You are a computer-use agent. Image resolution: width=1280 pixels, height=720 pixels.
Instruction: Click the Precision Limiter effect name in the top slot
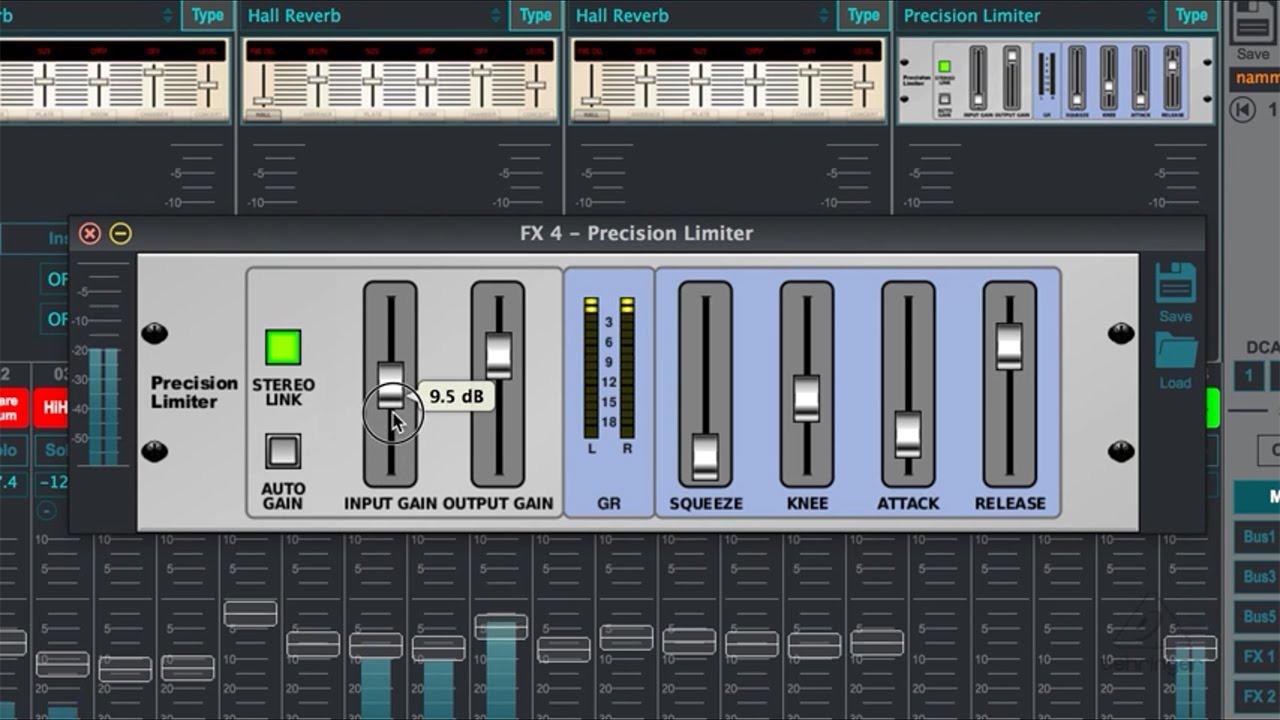pyautogui.click(x=972, y=16)
